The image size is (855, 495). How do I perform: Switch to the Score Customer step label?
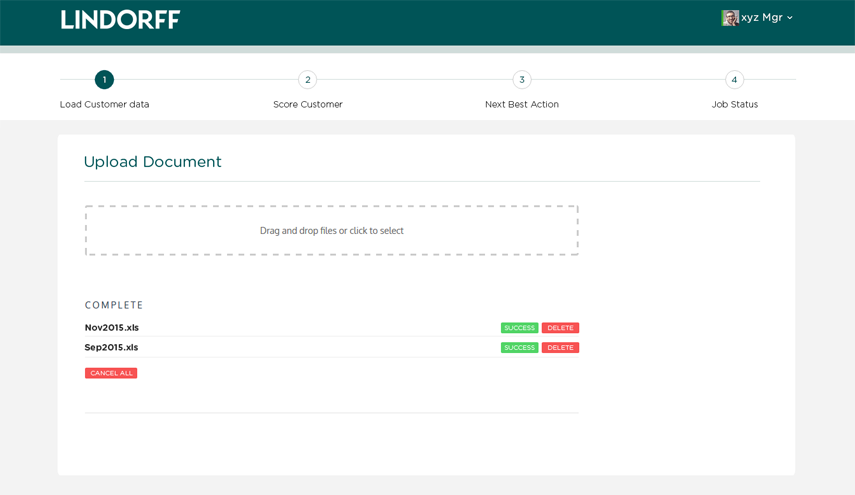click(308, 104)
